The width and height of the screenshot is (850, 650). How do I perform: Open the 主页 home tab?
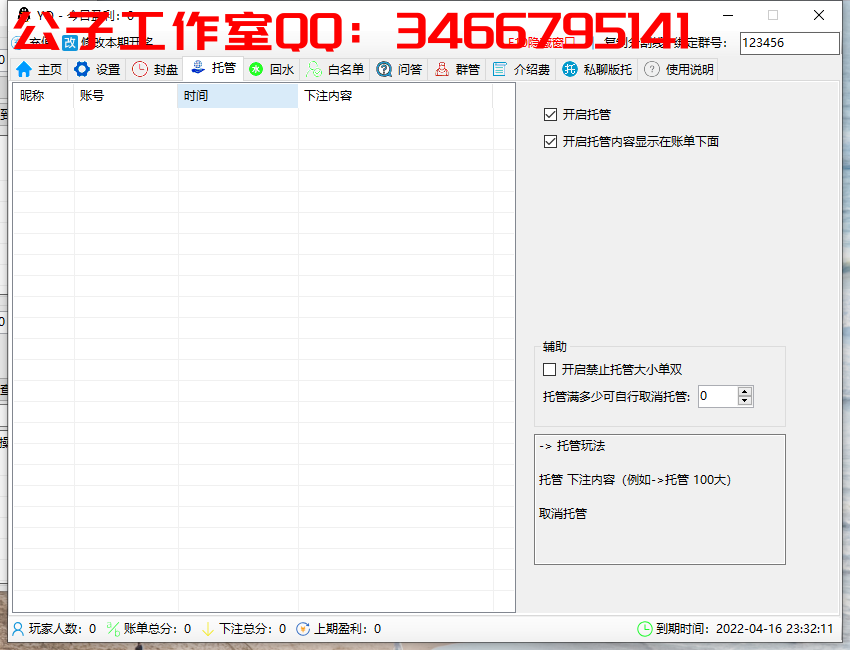[x=39, y=69]
